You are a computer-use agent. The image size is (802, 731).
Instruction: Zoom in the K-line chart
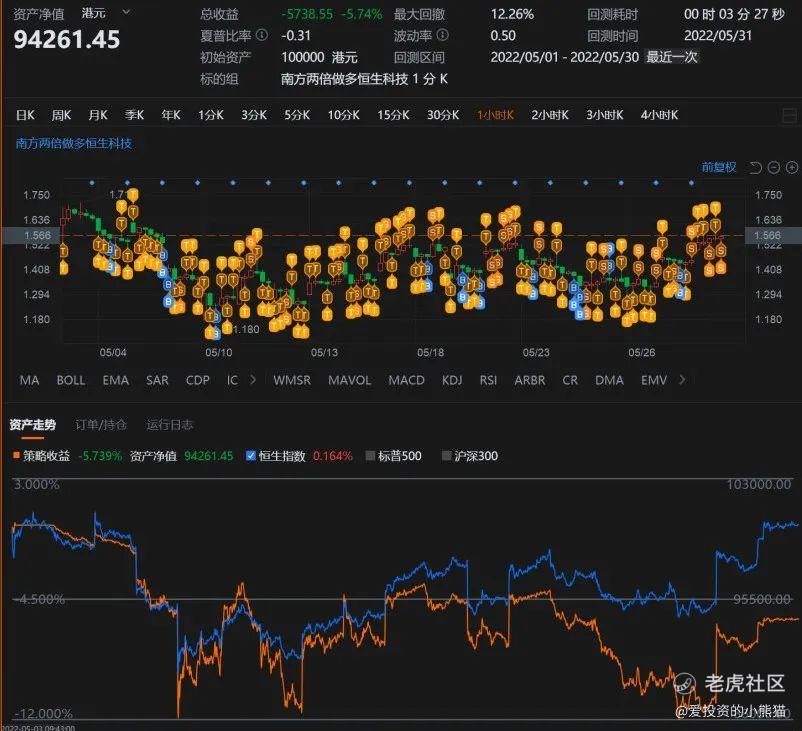coord(792,167)
